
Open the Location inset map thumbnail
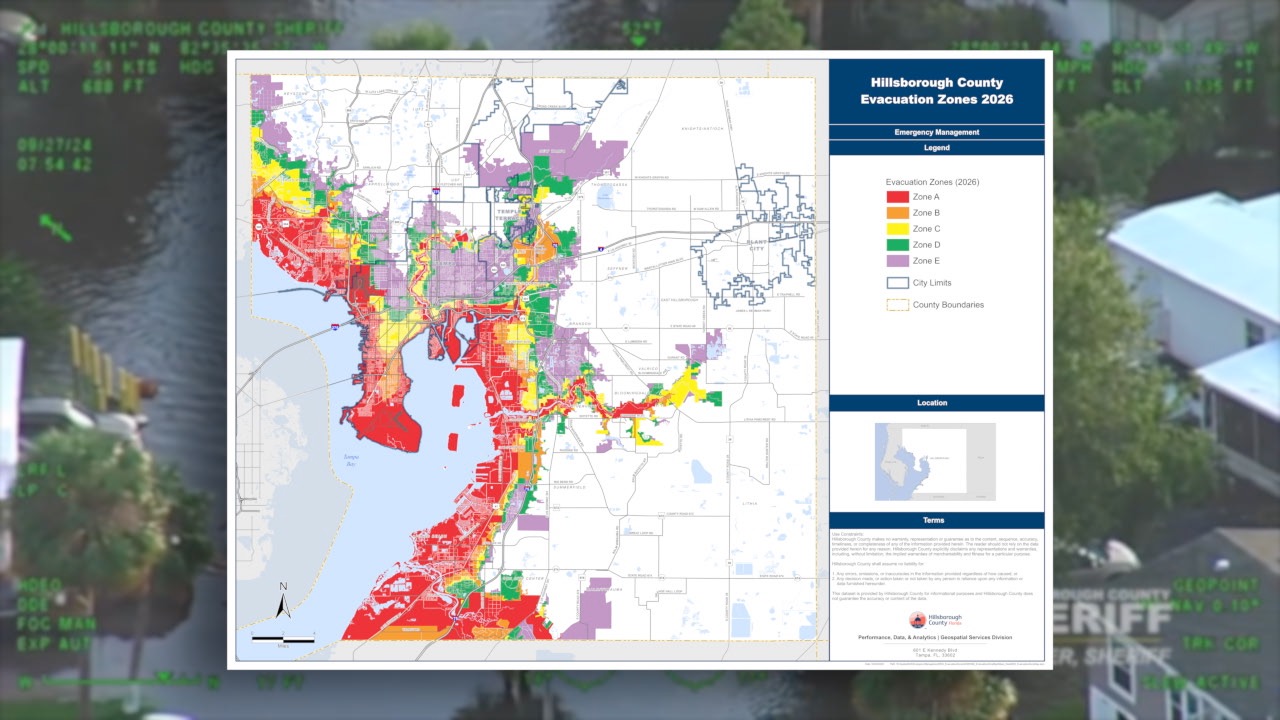(935, 461)
